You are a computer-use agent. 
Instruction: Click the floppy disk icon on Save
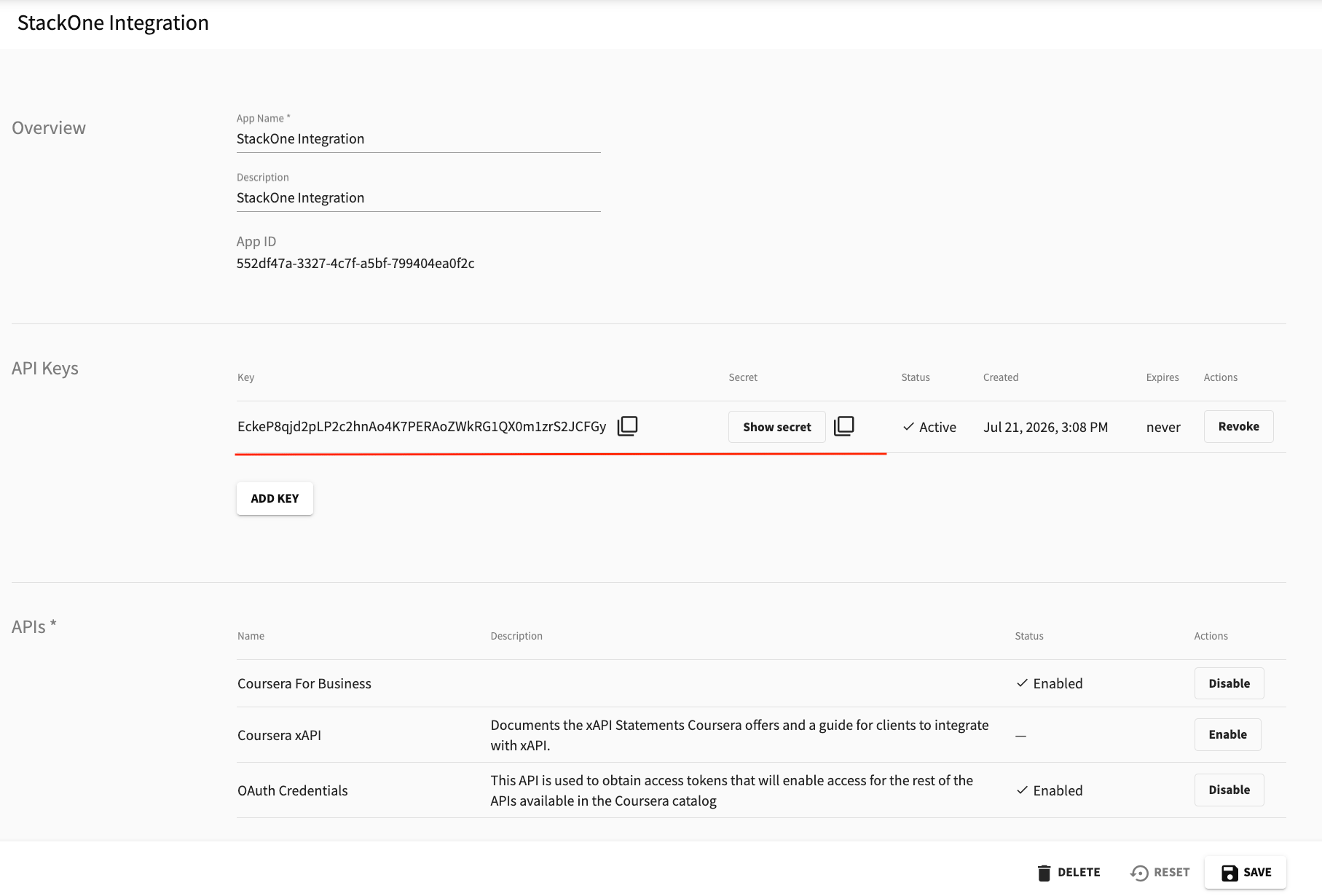1229,873
